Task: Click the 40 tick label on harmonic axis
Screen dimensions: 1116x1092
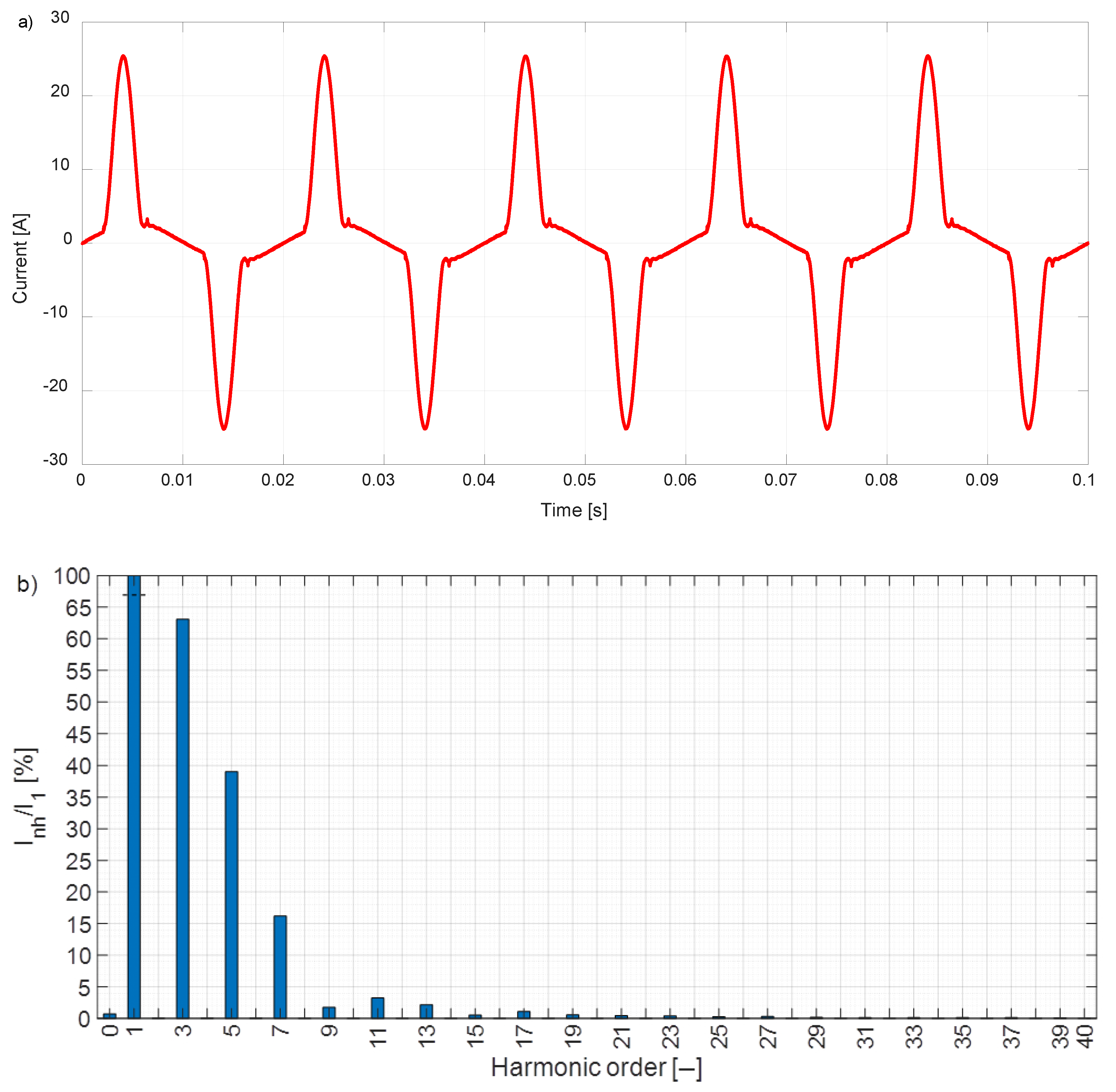Action: 1085,1037
